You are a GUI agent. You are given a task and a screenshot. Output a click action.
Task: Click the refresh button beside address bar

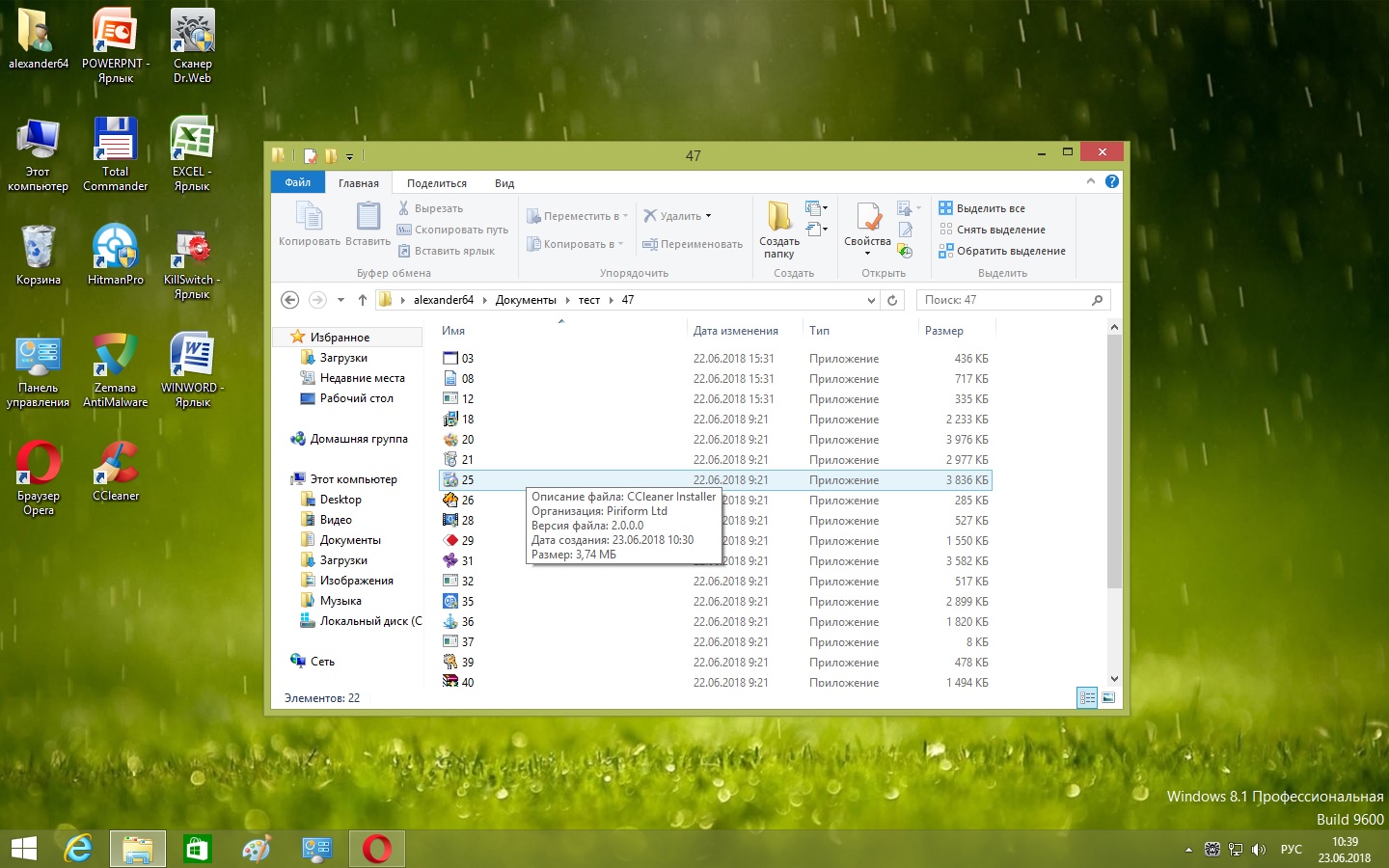[x=892, y=300]
